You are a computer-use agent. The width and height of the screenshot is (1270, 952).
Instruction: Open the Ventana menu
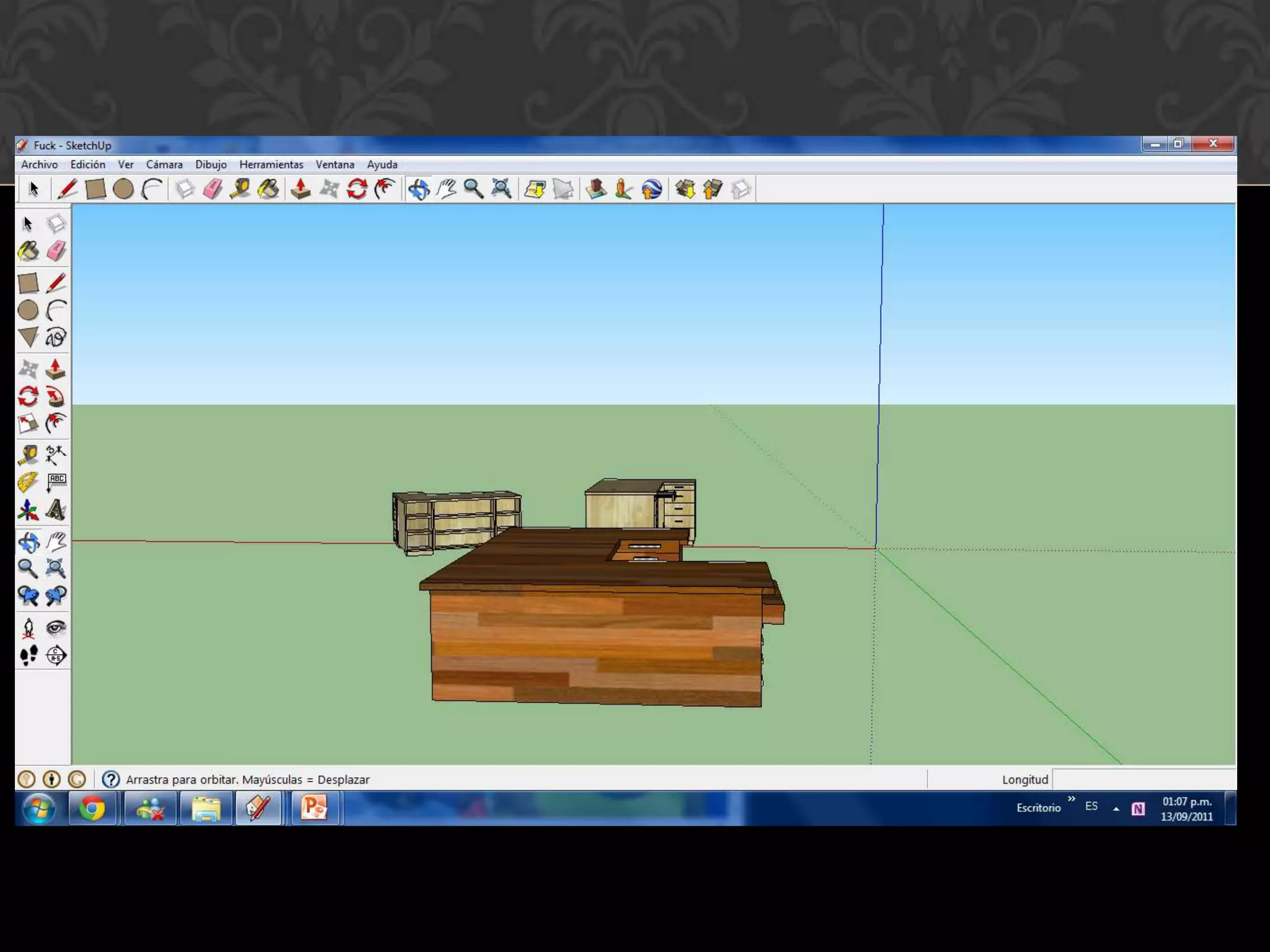tap(335, 165)
